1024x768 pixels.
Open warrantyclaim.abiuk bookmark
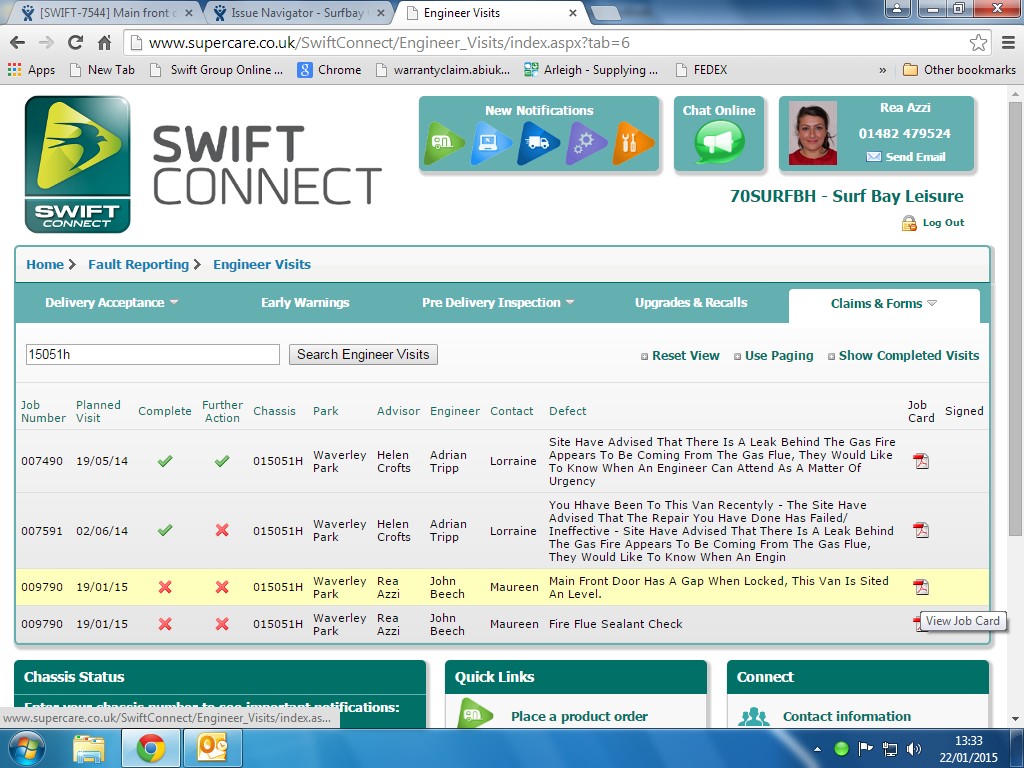click(443, 70)
